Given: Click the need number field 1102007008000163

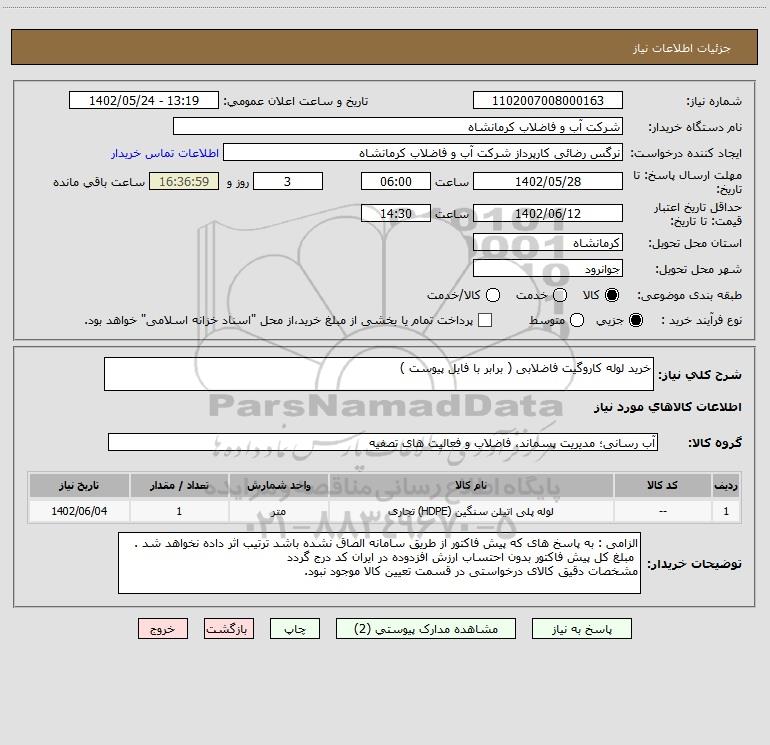Looking at the screenshot, I should tap(548, 101).
